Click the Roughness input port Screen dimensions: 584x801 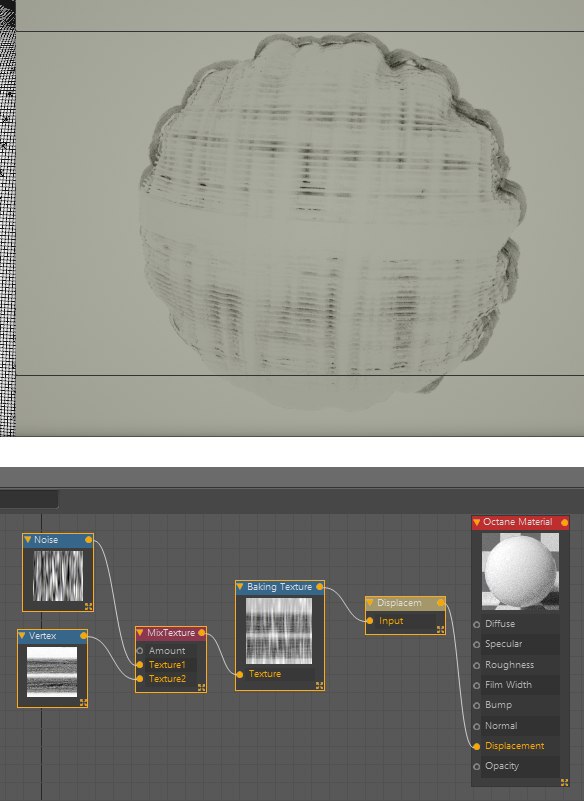click(x=476, y=665)
